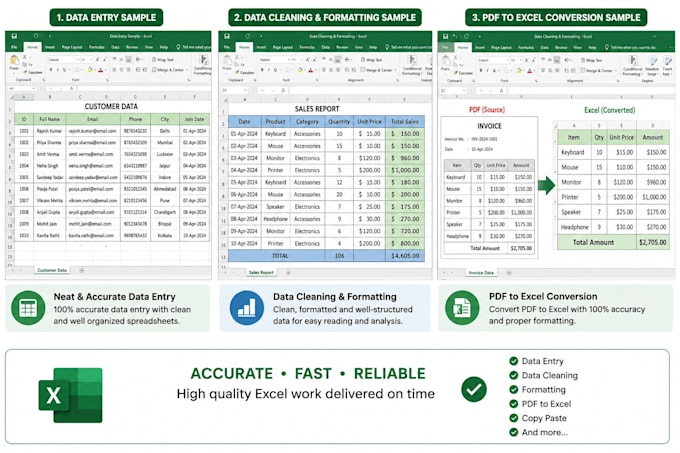Click Wrap Text in Data Entry Sample window
This screenshot has height=453, width=680.
point(163,59)
